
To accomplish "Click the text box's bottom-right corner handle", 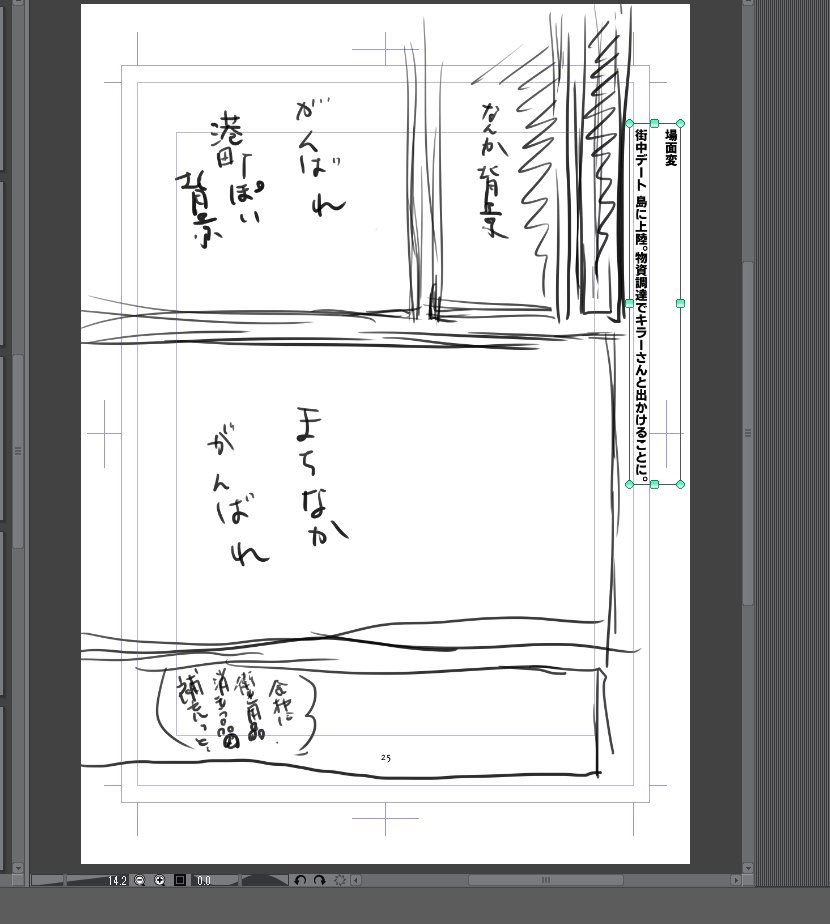I will (680, 484).
